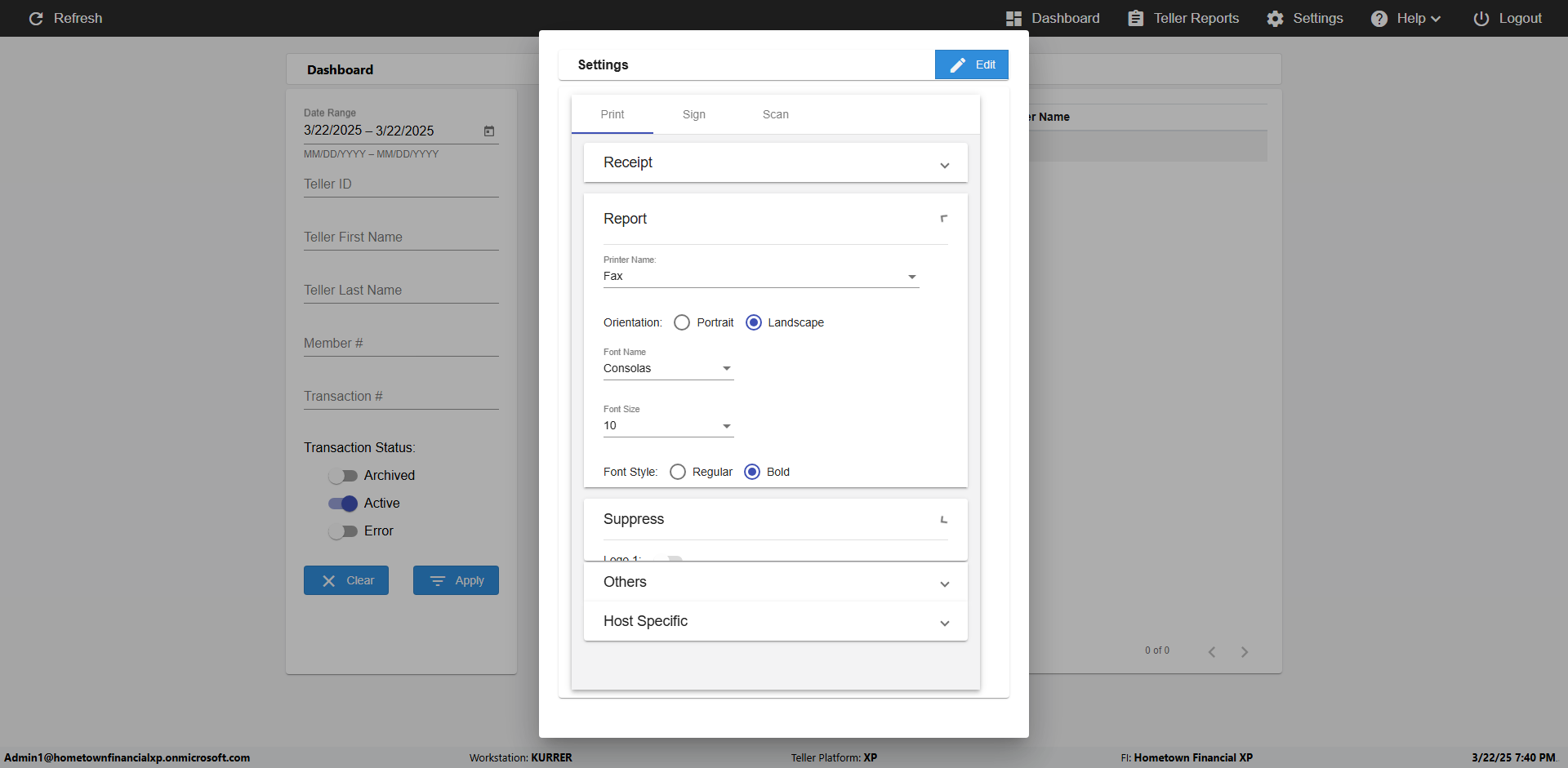Image resolution: width=1568 pixels, height=768 pixels.
Task: Click the Apply filter button
Action: [456, 580]
